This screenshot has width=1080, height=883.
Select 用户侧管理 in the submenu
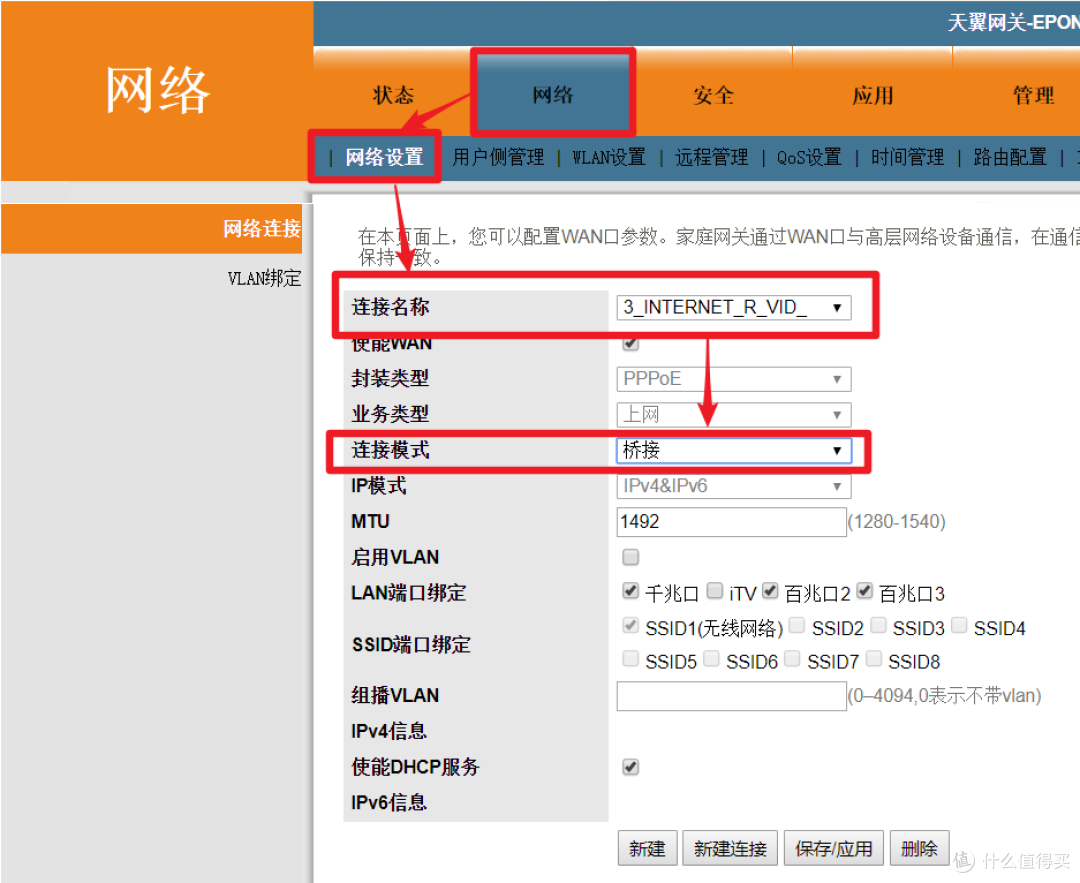click(x=497, y=156)
